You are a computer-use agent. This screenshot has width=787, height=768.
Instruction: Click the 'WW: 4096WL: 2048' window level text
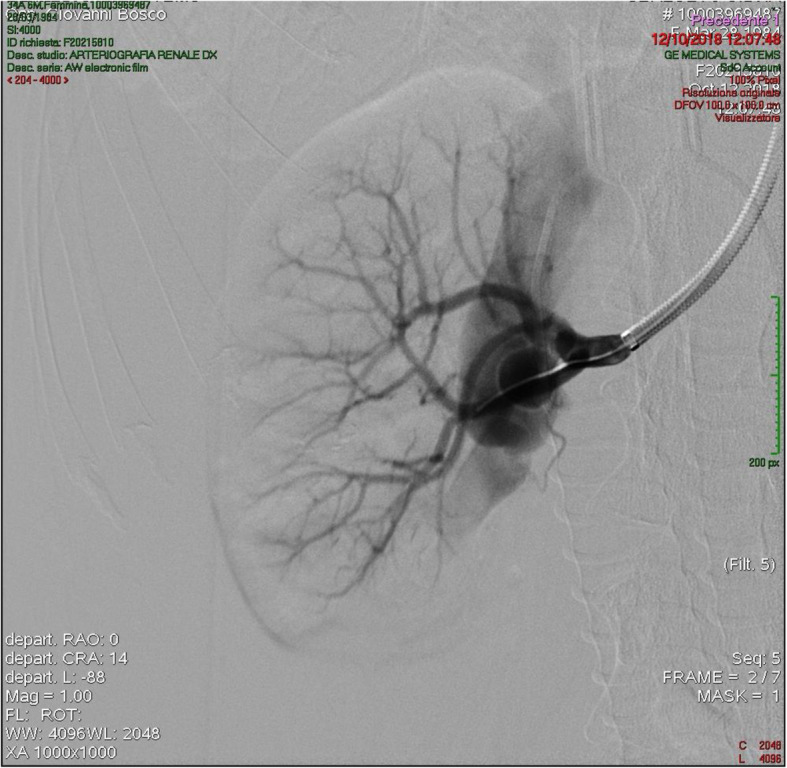coord(82,733)
